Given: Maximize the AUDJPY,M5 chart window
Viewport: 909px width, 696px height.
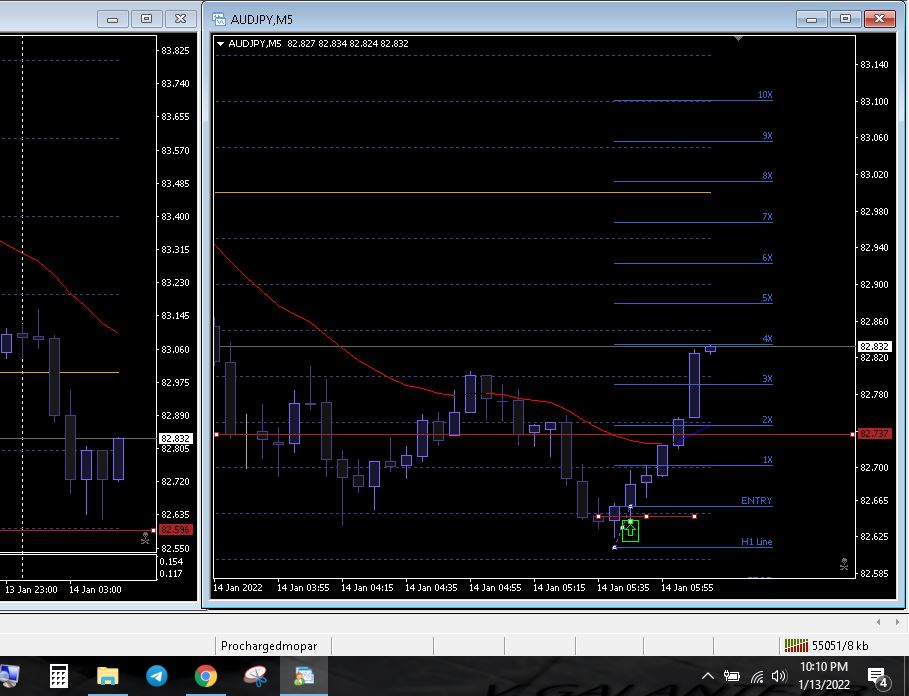Looking at the screenshot, I should 846,19.
